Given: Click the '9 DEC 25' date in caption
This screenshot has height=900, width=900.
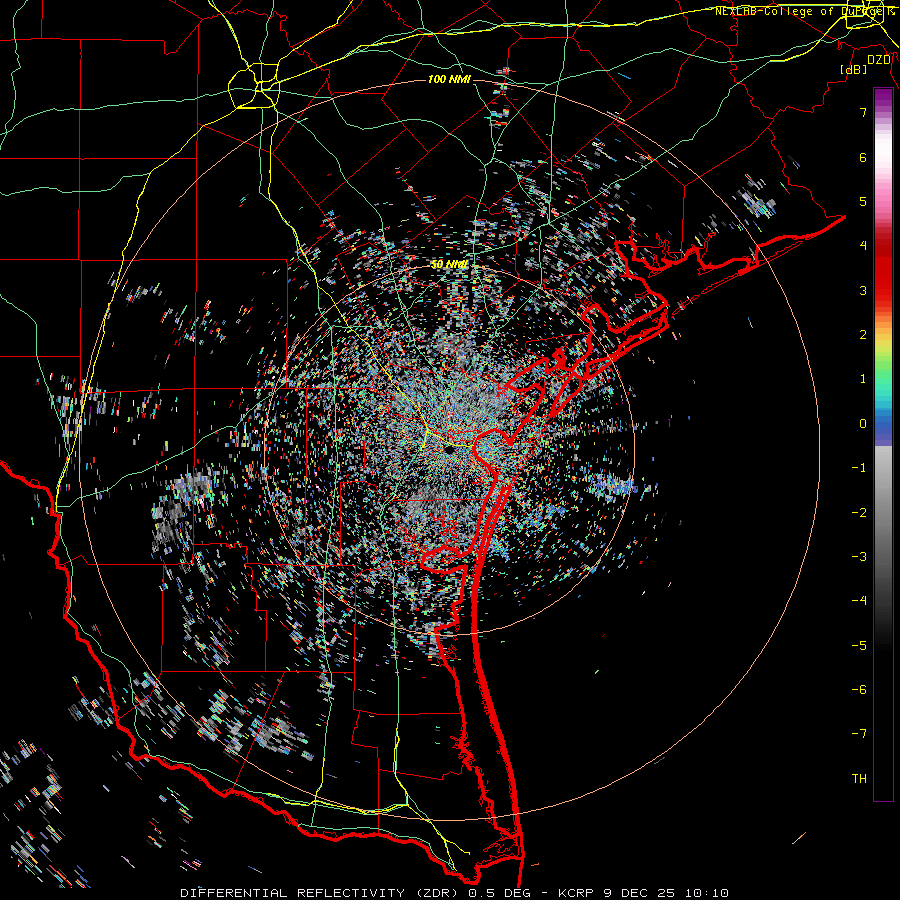Looking at the screenshot, I should (x=639, y=893).
